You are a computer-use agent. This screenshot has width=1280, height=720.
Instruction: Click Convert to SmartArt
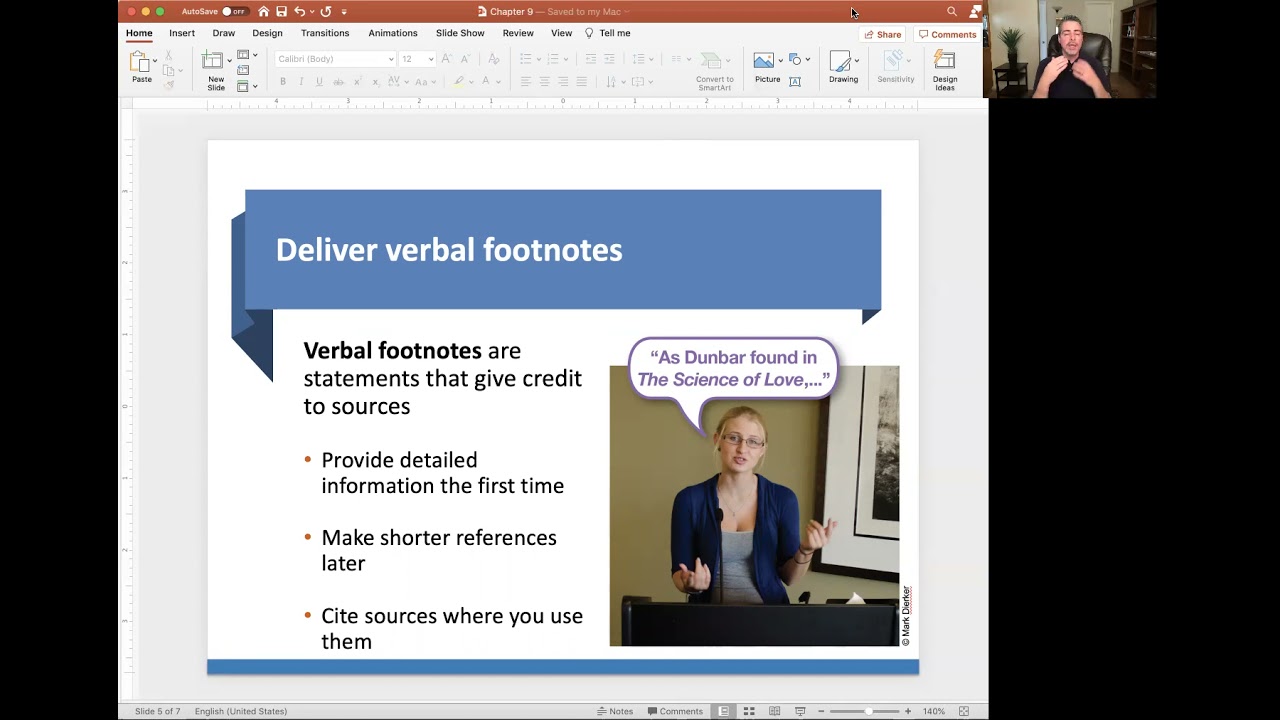714,71
